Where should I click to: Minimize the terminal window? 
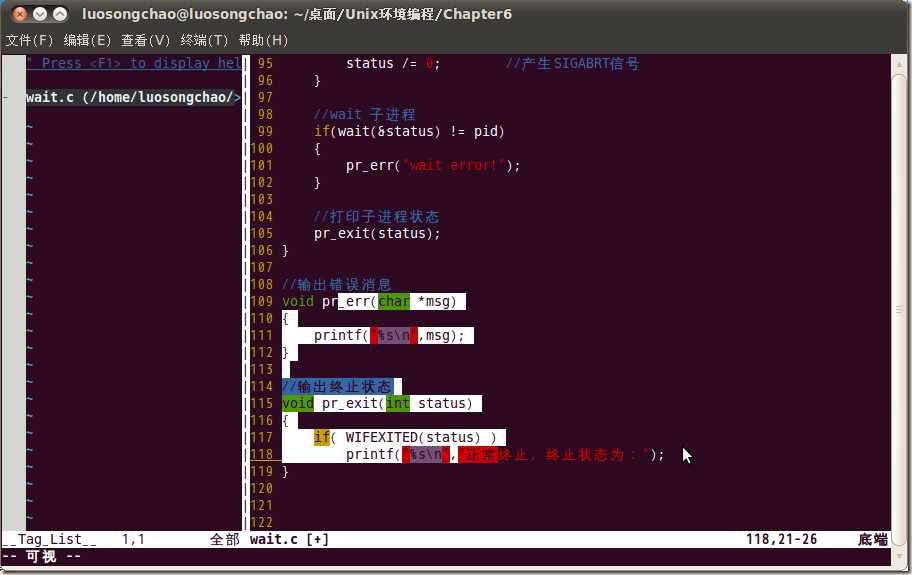pos(40,14)
